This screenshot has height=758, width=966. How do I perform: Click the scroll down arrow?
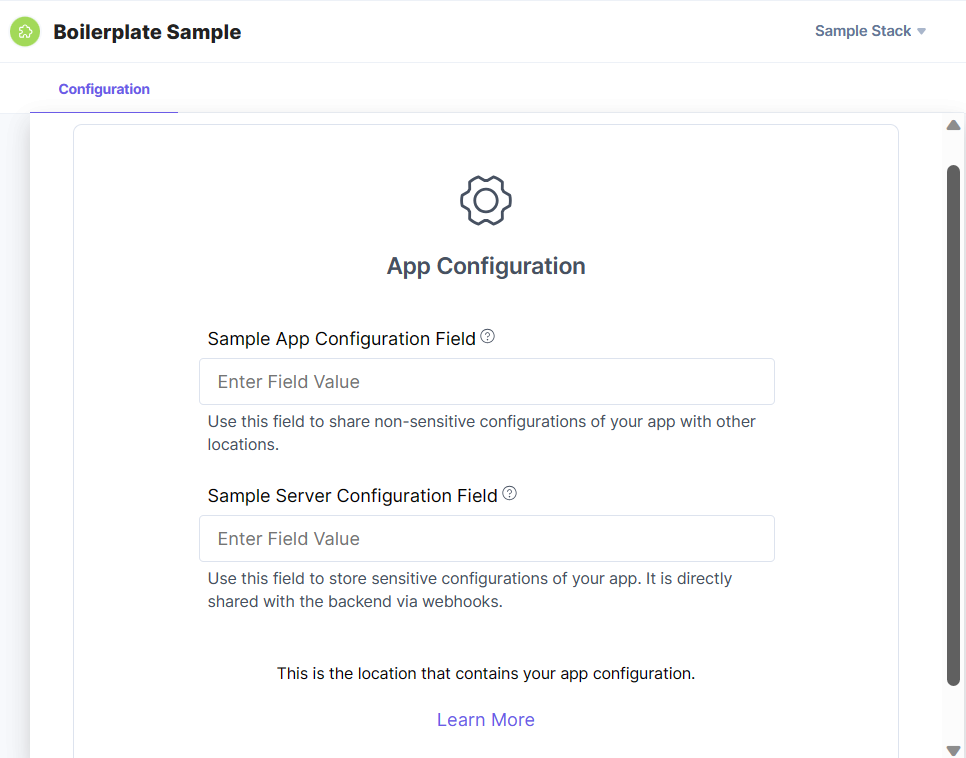coord(953,750)
